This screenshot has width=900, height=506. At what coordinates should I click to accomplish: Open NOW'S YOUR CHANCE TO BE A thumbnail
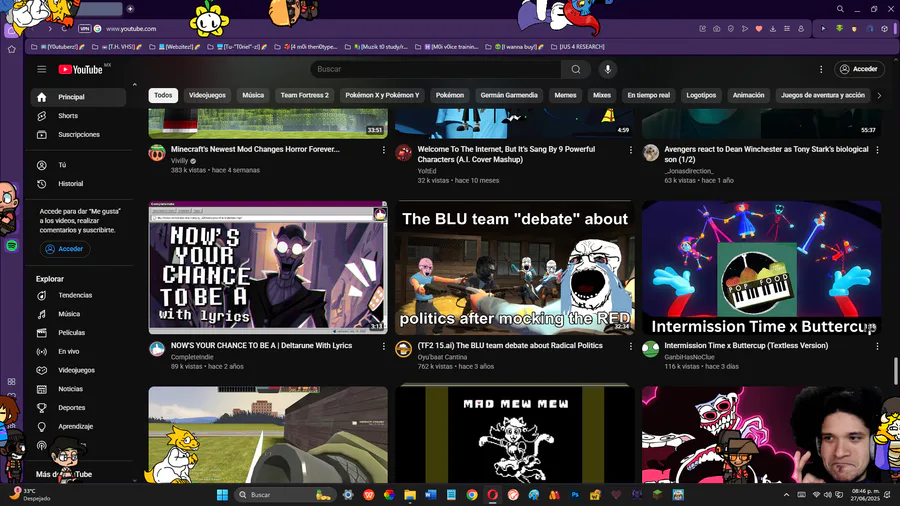click(268, 267)
